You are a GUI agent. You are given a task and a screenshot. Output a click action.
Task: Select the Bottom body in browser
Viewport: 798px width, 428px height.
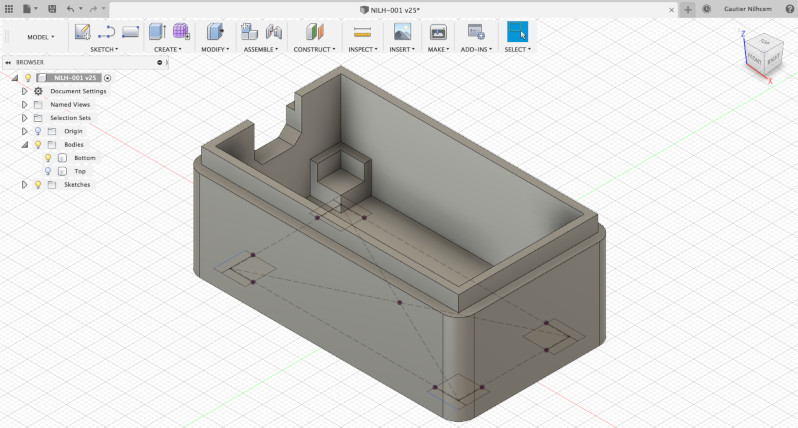tap(84, 158)
